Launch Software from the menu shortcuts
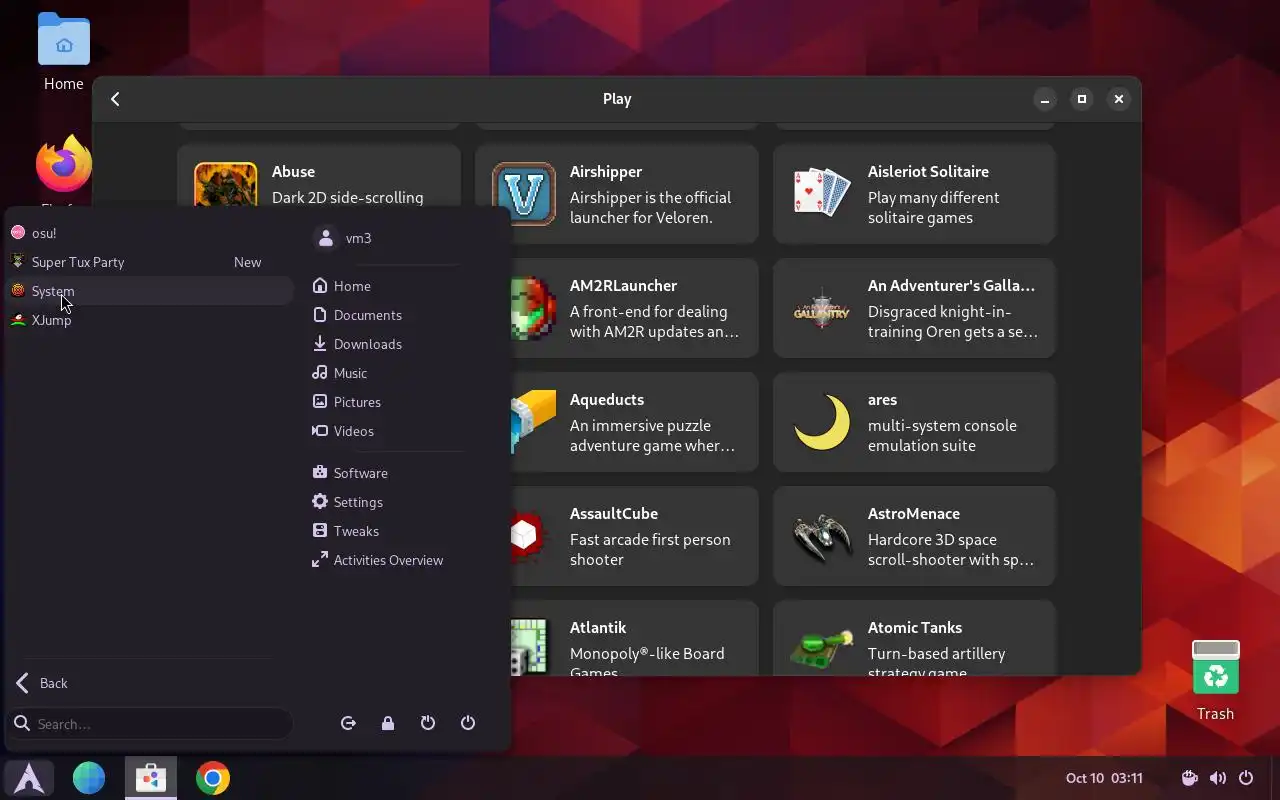 pyautogui.click(x=386, y=473)
